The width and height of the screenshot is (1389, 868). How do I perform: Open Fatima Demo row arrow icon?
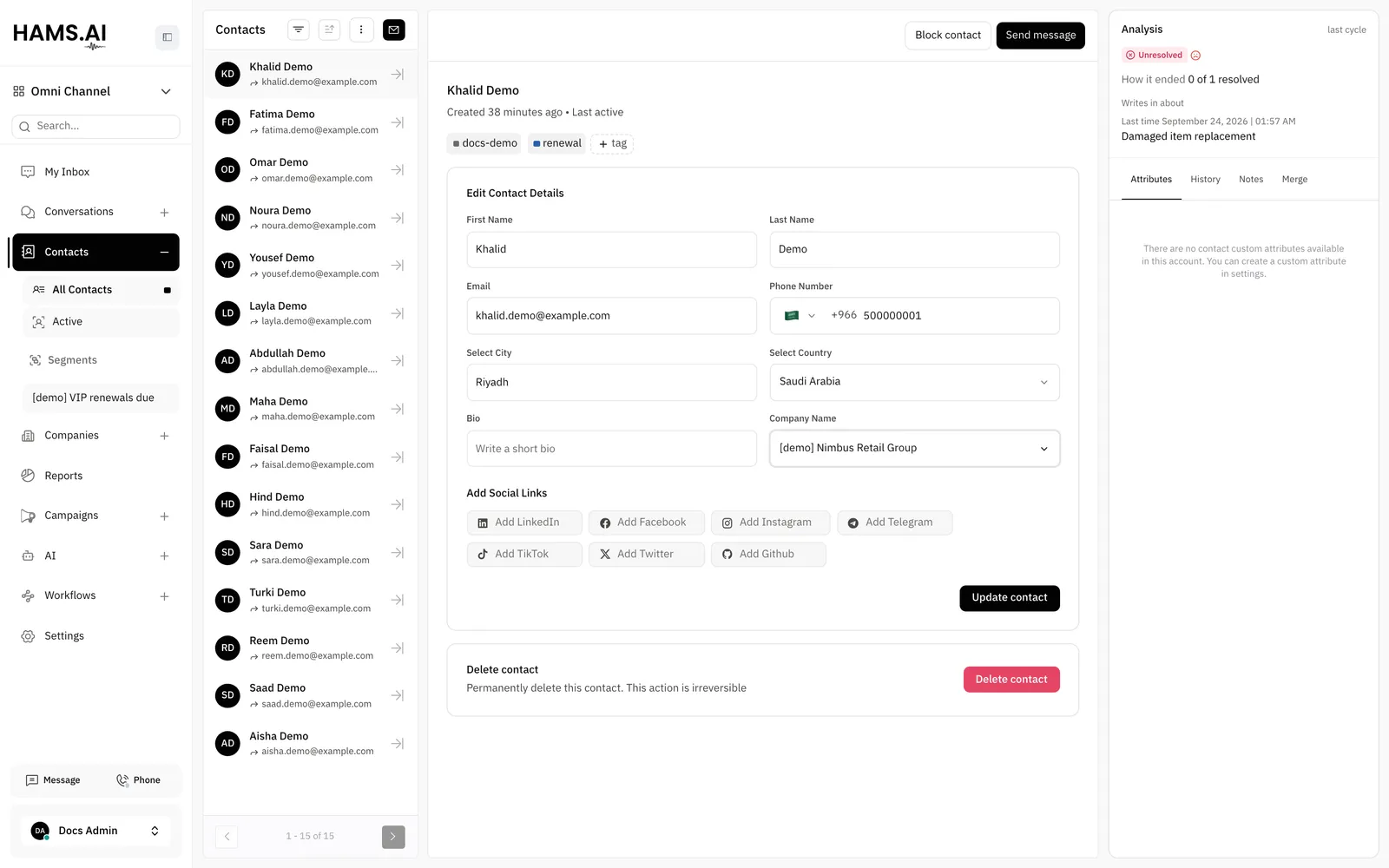pyautogui.click(x=398, y=122)
